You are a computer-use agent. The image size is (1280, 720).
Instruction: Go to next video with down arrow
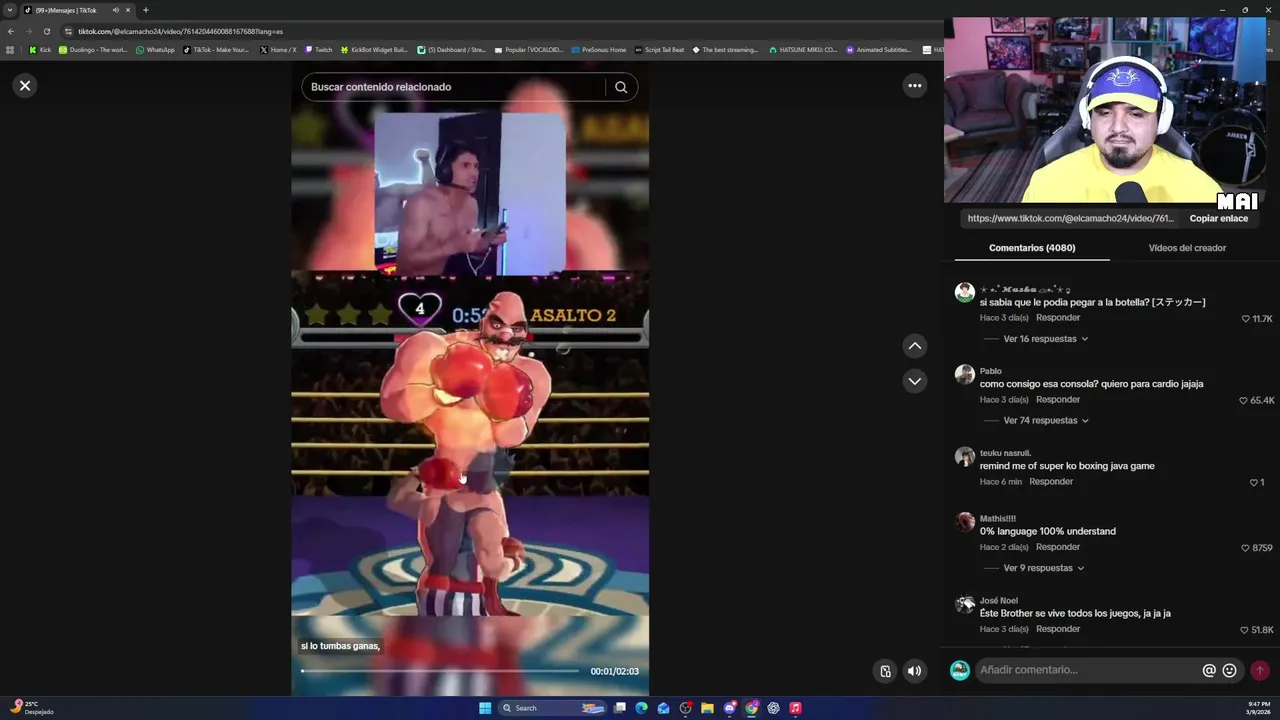coord(914,381)
